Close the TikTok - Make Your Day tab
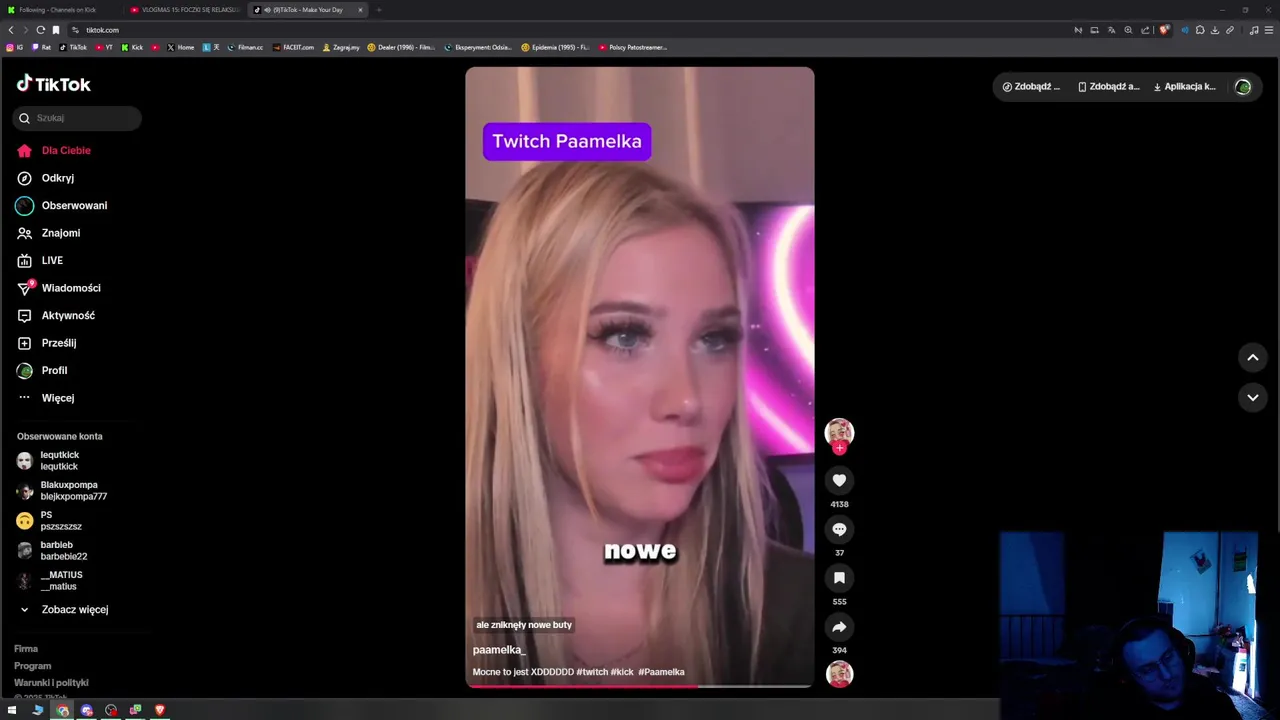Image resolution: width=1280 pixels, height=720 pixels. tap(360, 10)
